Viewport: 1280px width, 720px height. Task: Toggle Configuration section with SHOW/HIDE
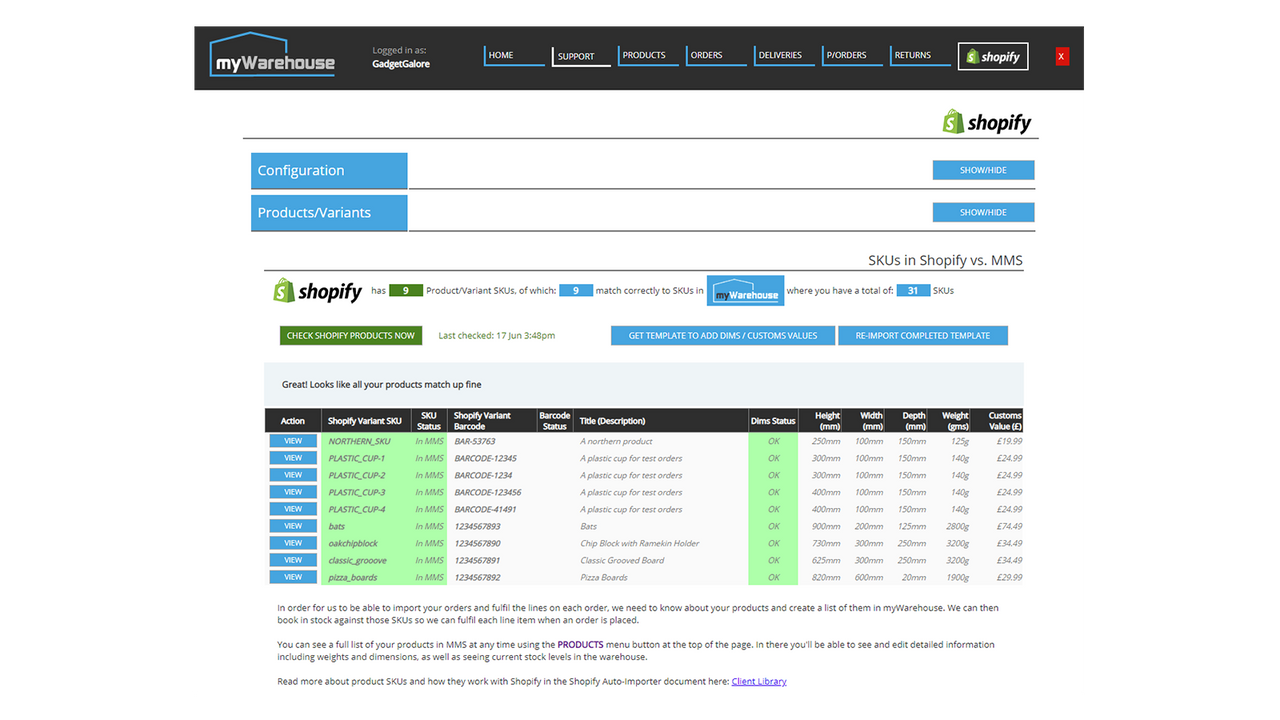[x=983, y=170]
